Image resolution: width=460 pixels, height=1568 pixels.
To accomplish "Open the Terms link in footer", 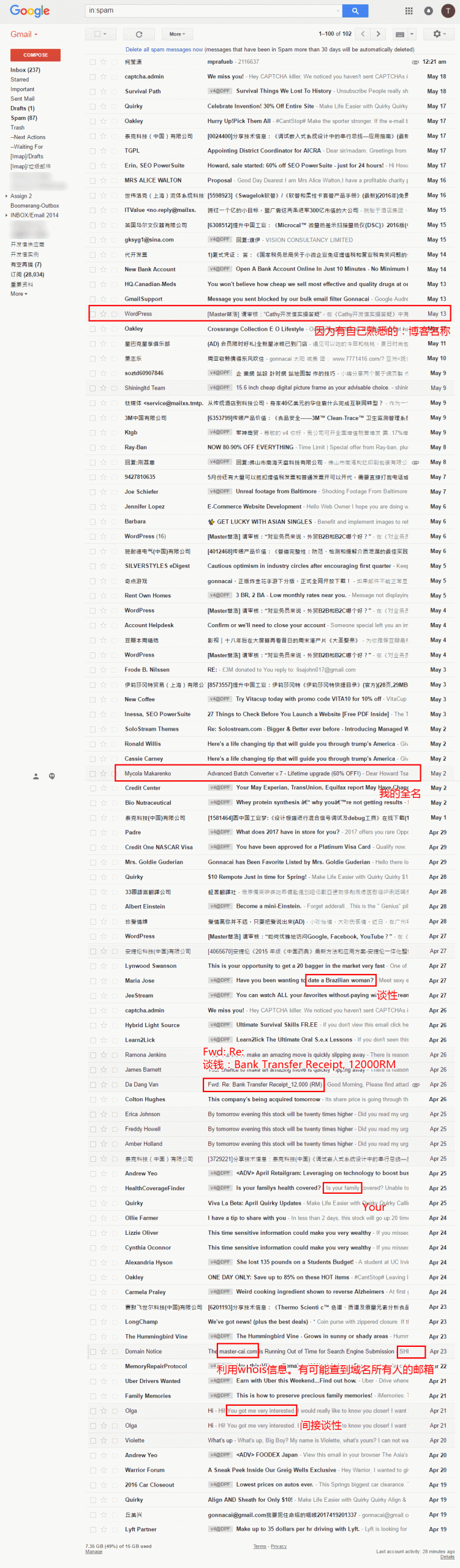I will click(260, 1547).
